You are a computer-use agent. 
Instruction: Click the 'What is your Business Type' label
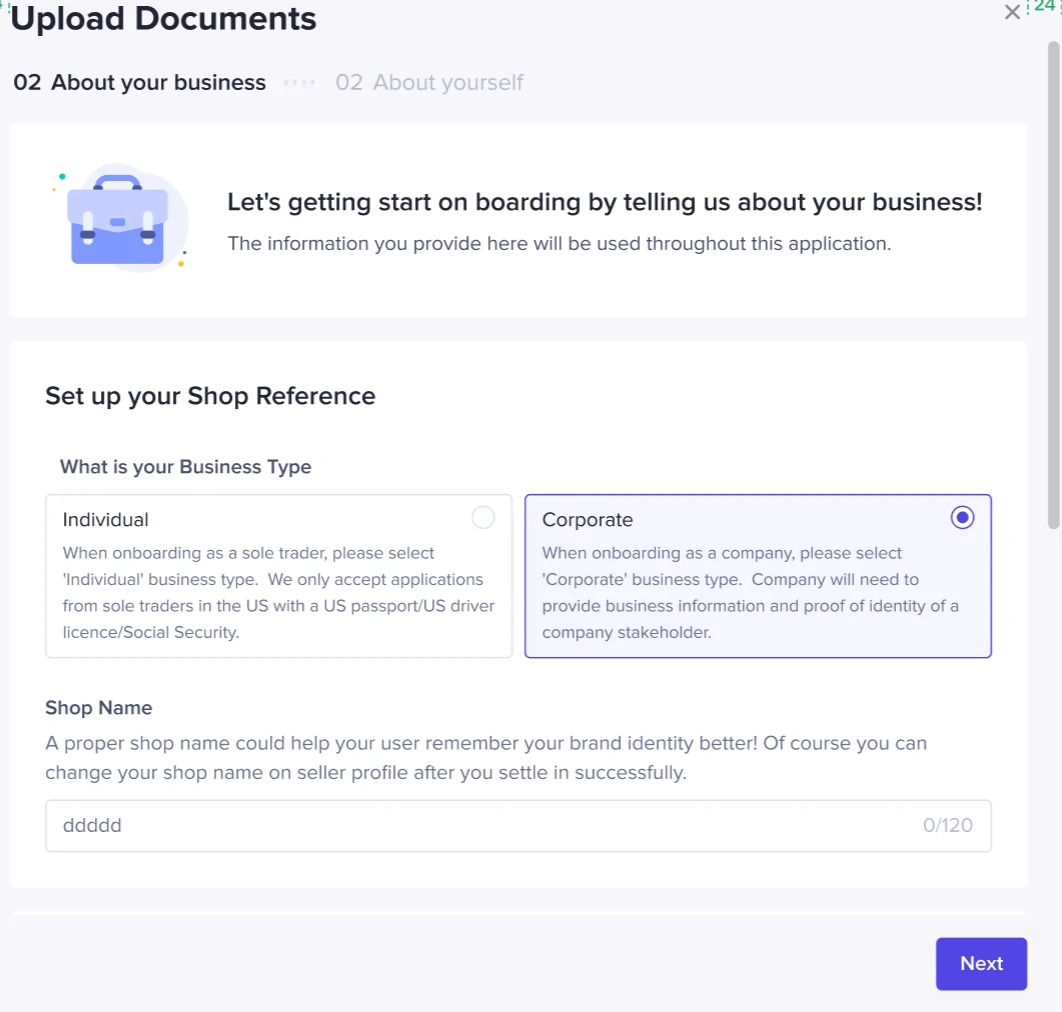point(185,467)
